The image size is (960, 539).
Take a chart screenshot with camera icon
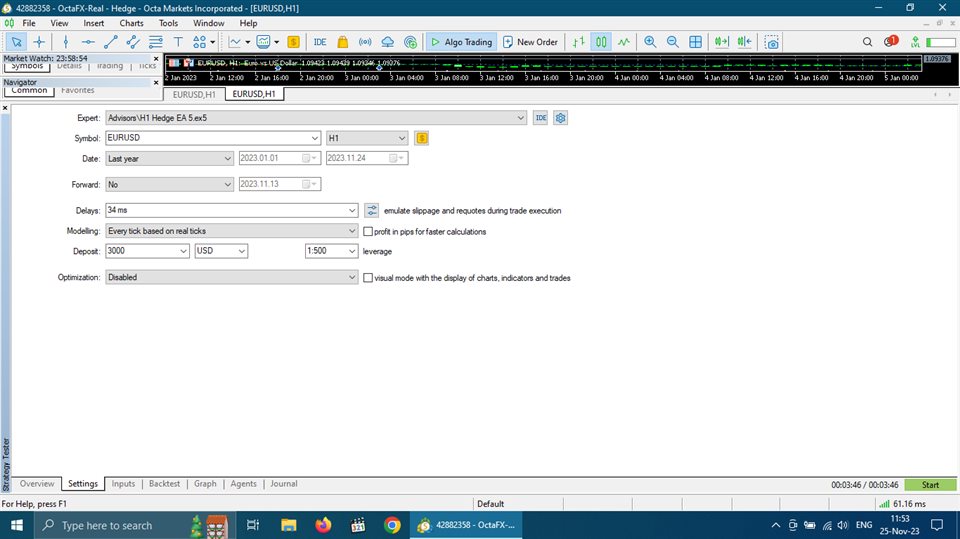pyautogui.click(x=772, y=42)
